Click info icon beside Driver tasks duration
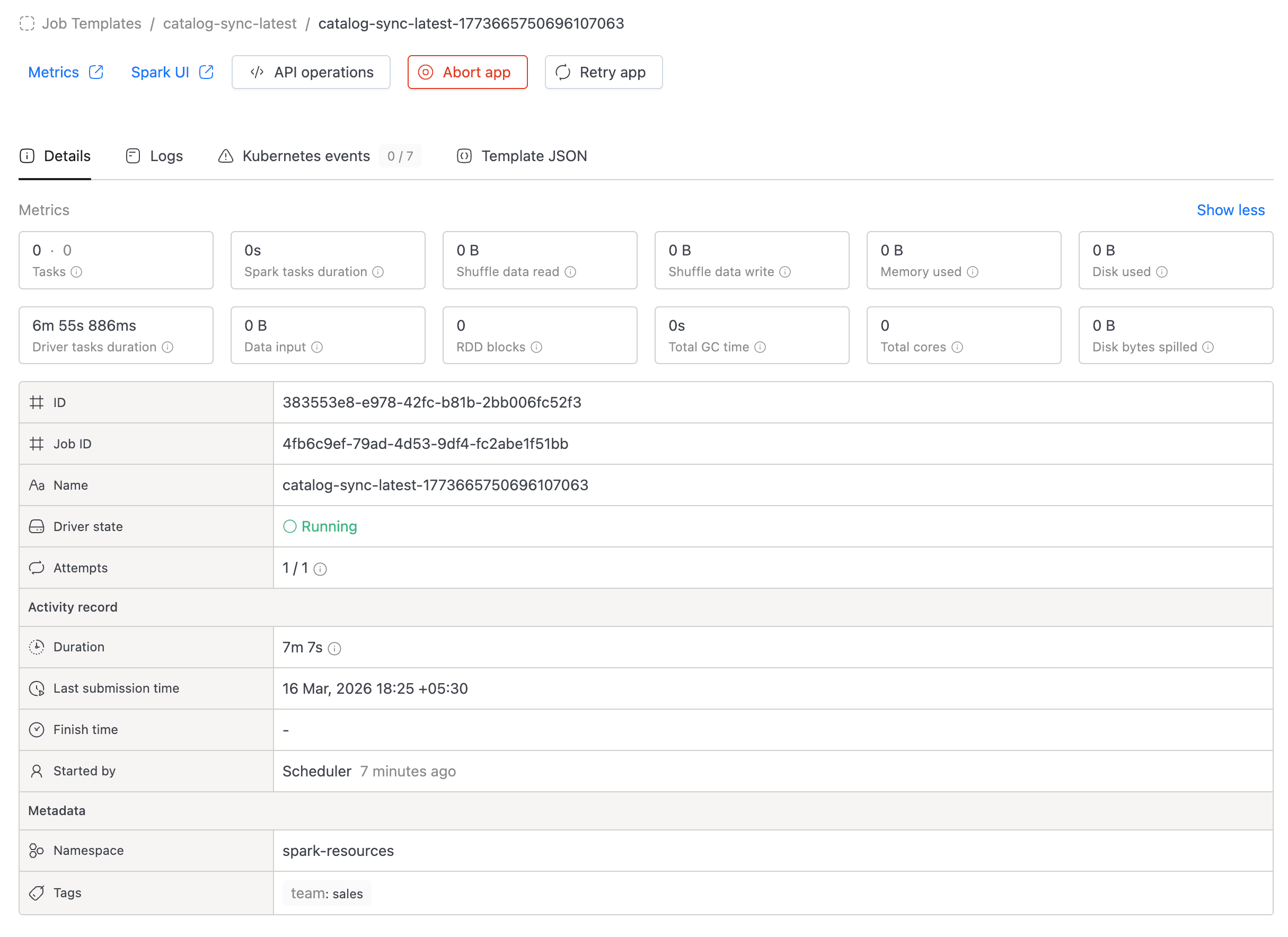 point(167,347)
